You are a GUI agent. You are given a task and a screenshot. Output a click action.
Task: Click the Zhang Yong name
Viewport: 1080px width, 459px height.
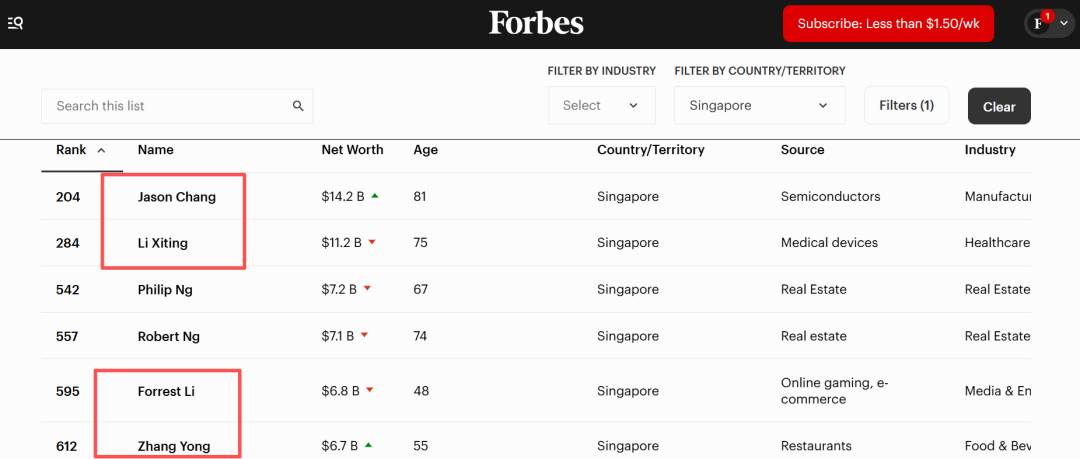click(173, 446)
